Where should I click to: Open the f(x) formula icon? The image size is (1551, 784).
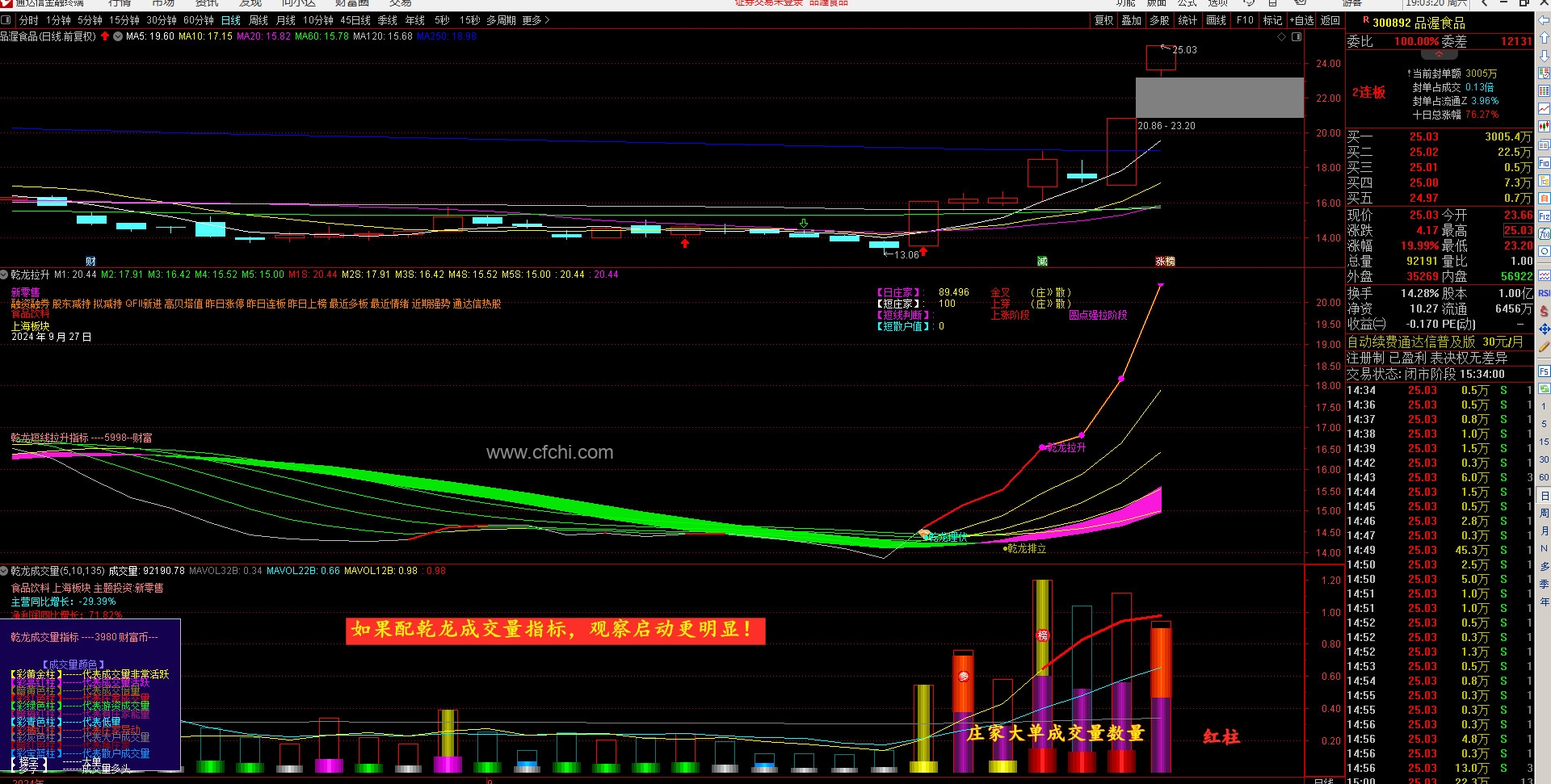tap(1544, 233)
